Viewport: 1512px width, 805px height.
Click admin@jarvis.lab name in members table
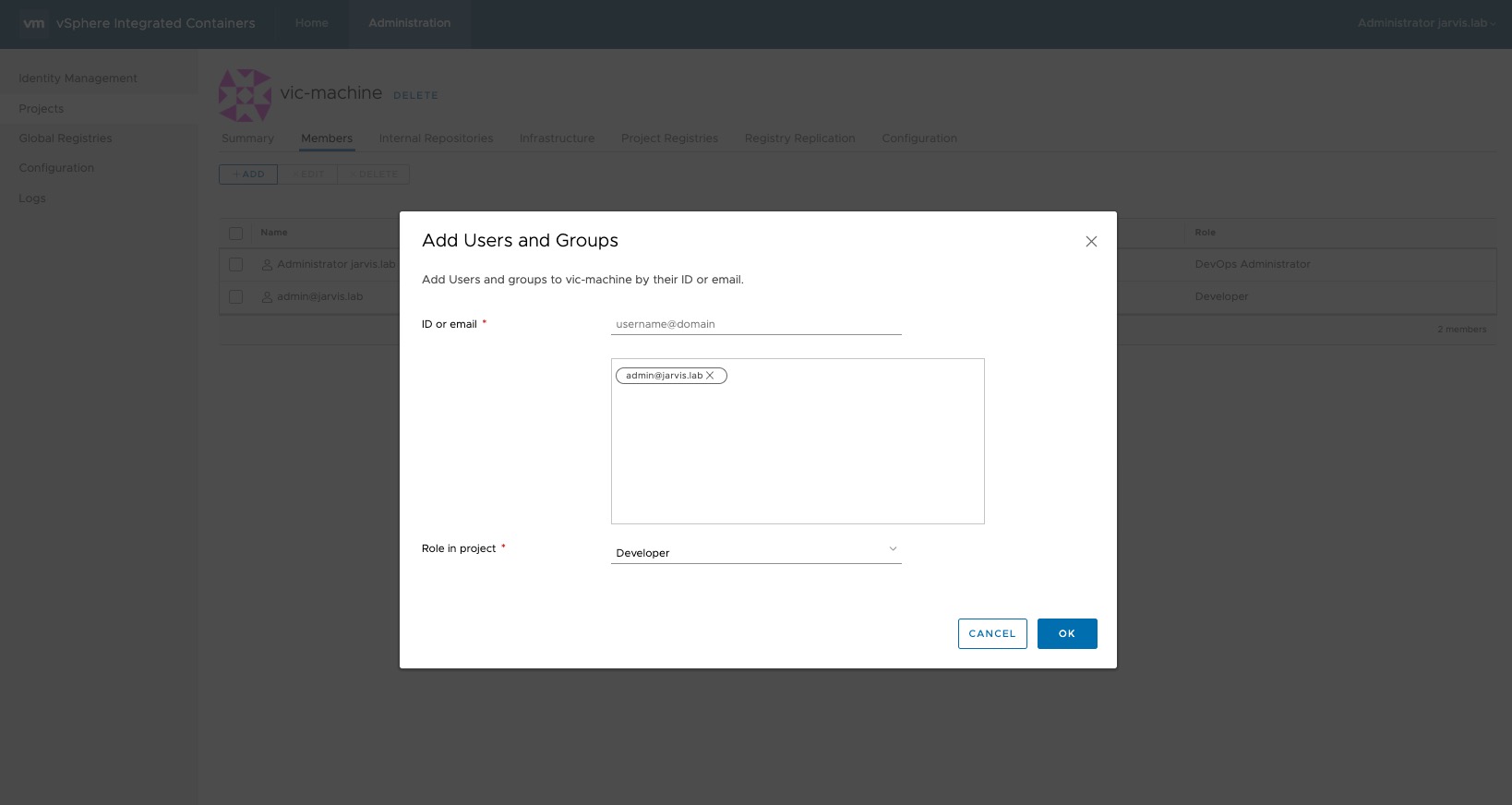tap(320, 296)
